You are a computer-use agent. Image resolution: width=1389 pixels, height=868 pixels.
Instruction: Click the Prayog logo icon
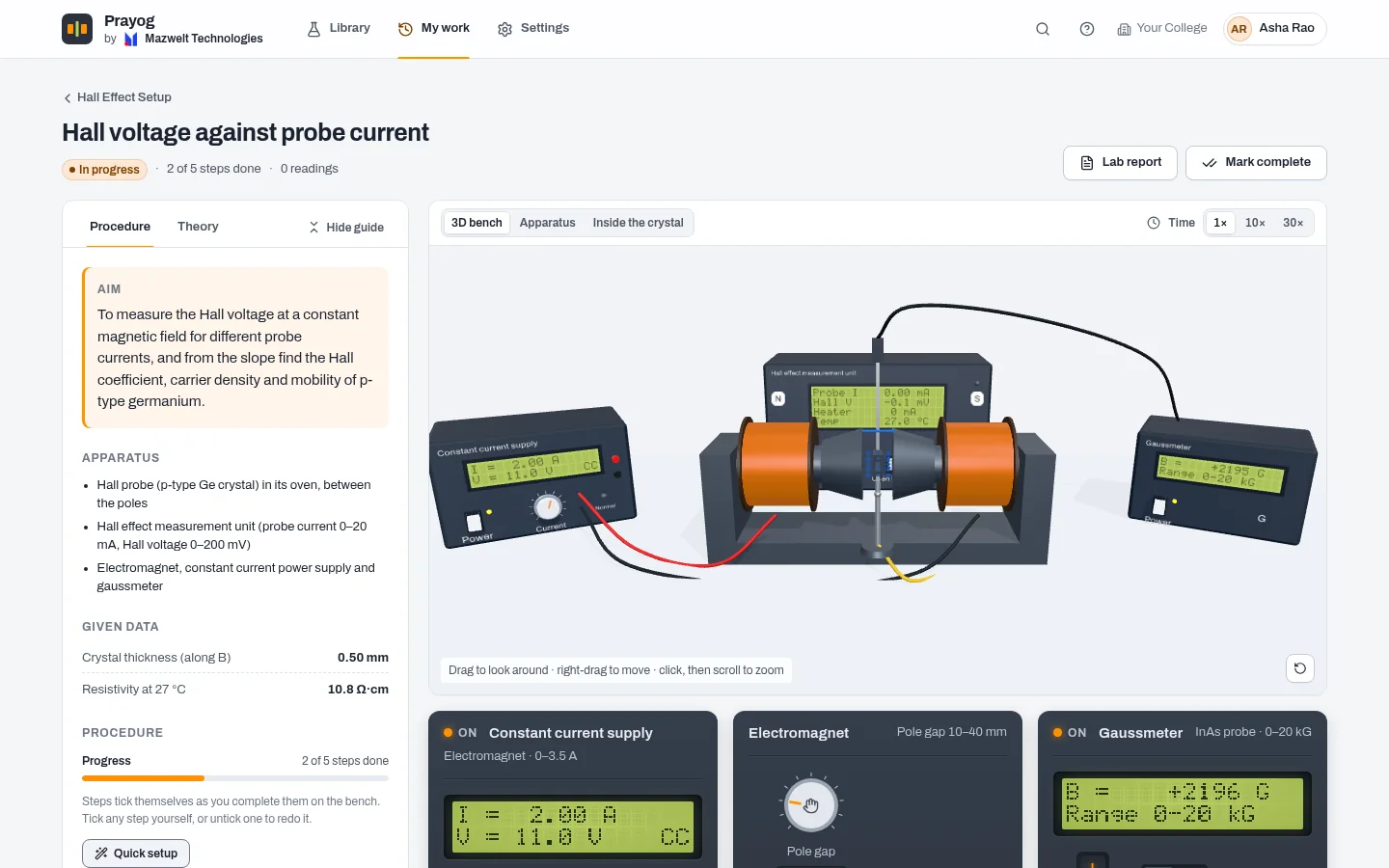pos(77,29)
